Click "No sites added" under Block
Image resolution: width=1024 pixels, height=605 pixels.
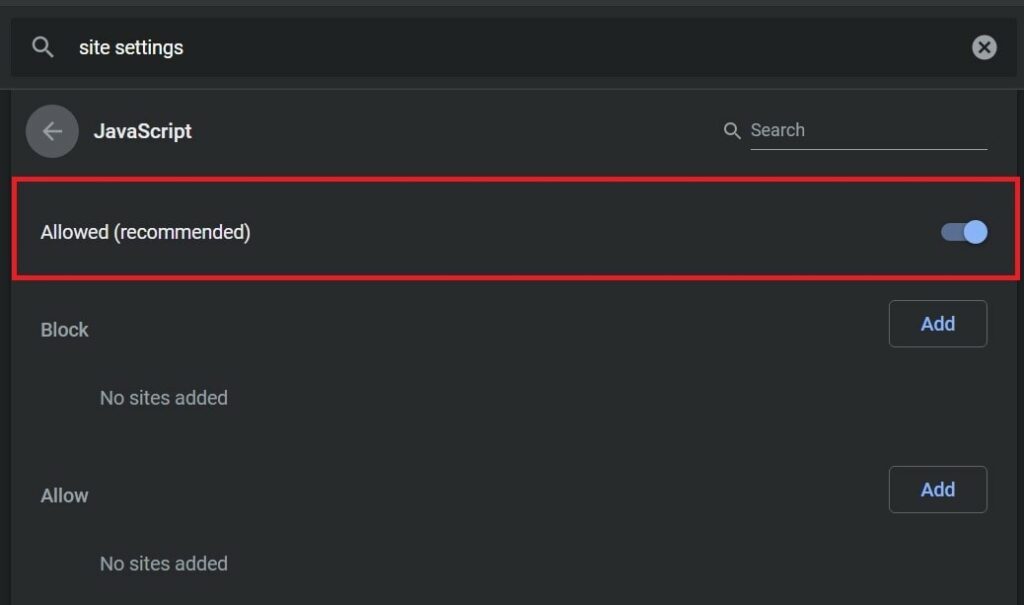[164, 398]
